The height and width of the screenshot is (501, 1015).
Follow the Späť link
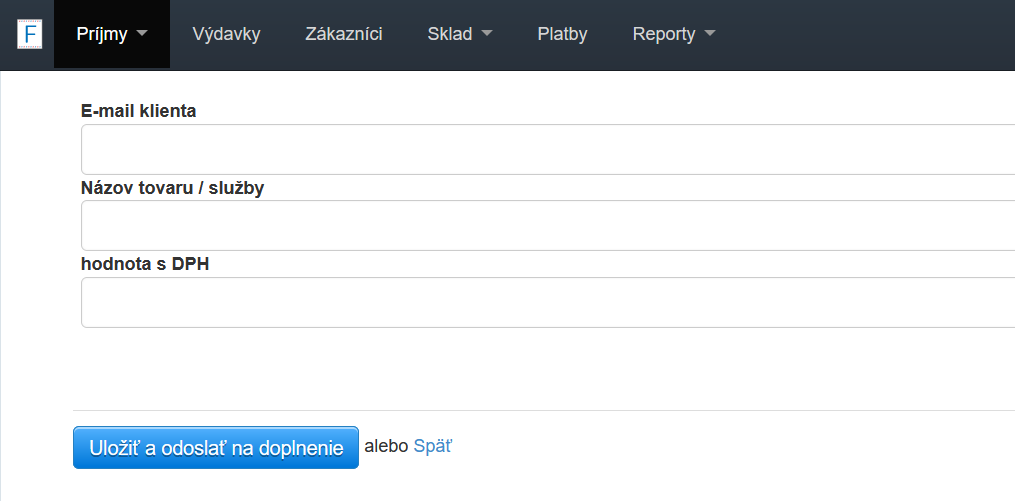(x=432, y=447)
